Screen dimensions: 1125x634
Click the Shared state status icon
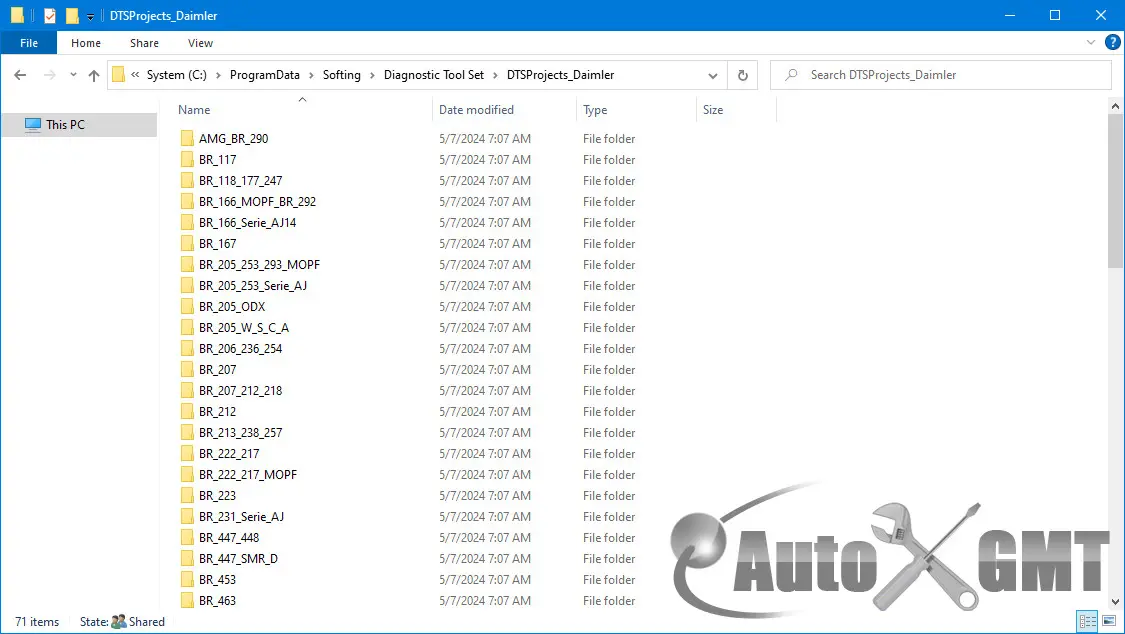[x=119, y=622]
